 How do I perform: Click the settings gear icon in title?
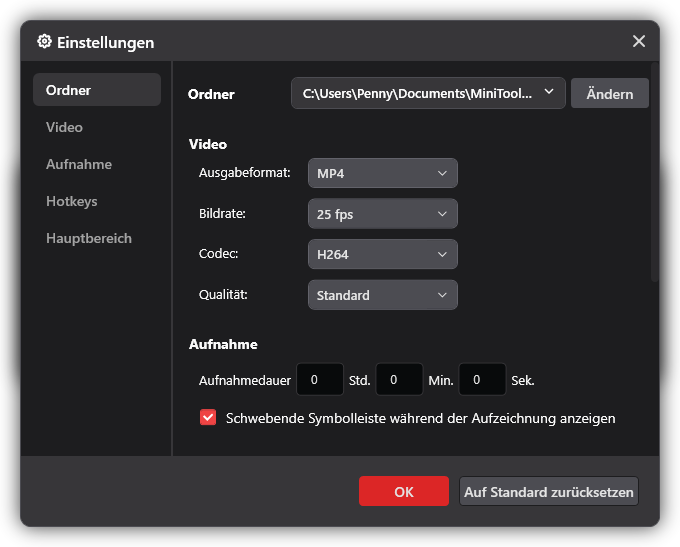(44, 42)
